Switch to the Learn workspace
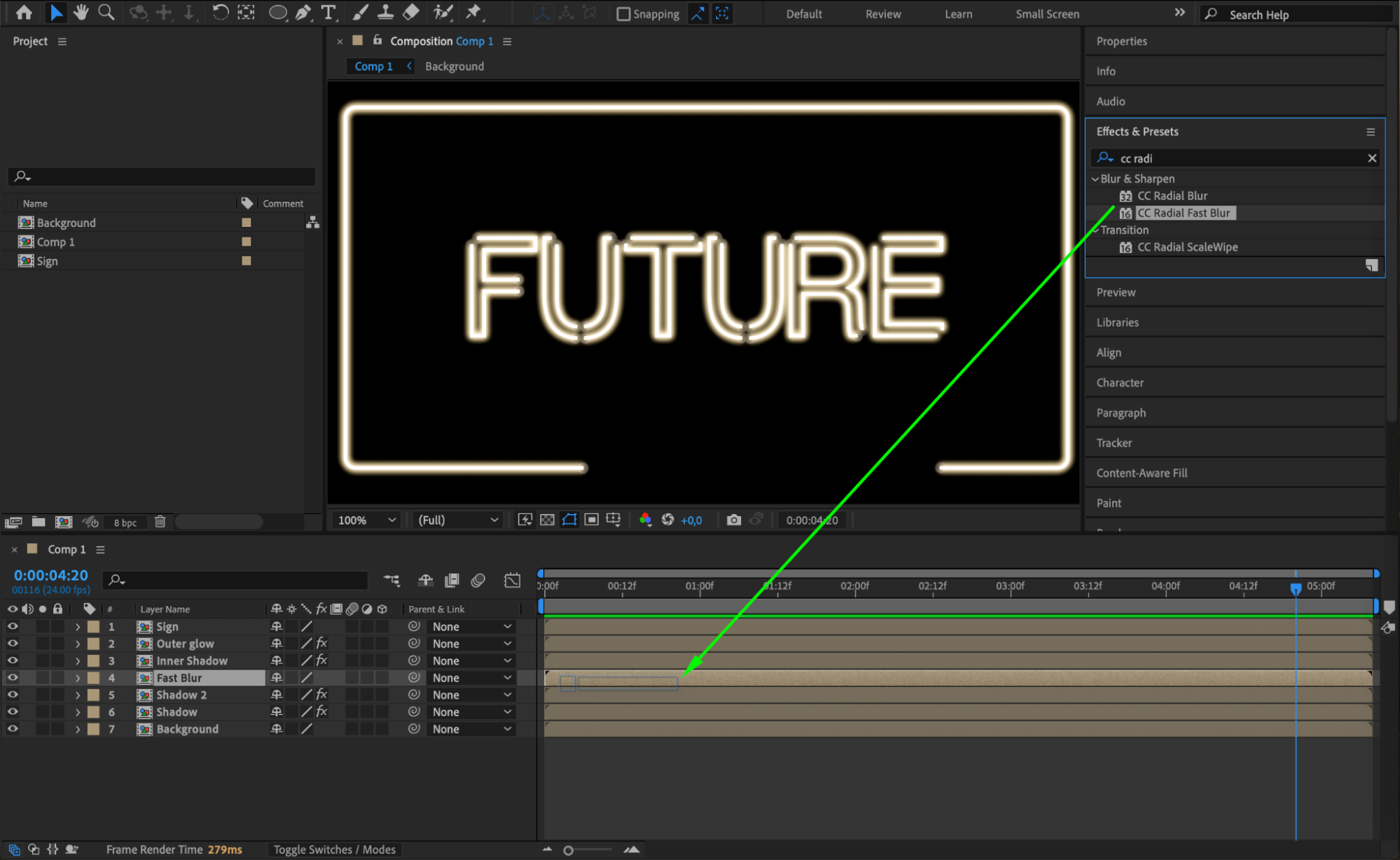This screenshot has width=1400, height=860. tap(958, 14)
